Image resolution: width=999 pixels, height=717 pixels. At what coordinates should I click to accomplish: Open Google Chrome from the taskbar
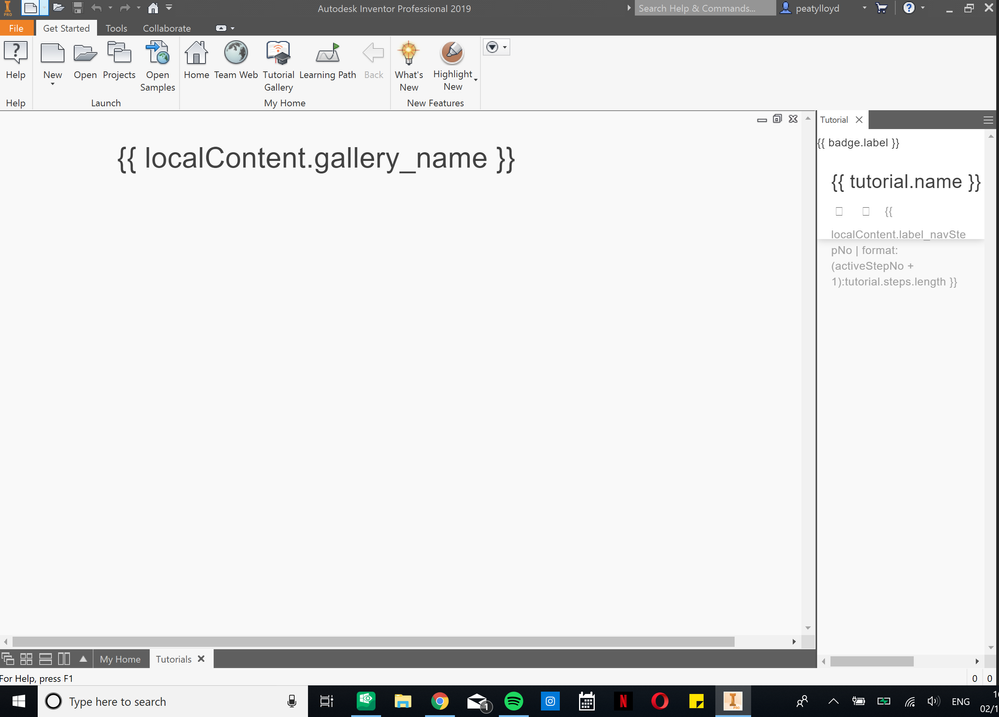(440, 702)
